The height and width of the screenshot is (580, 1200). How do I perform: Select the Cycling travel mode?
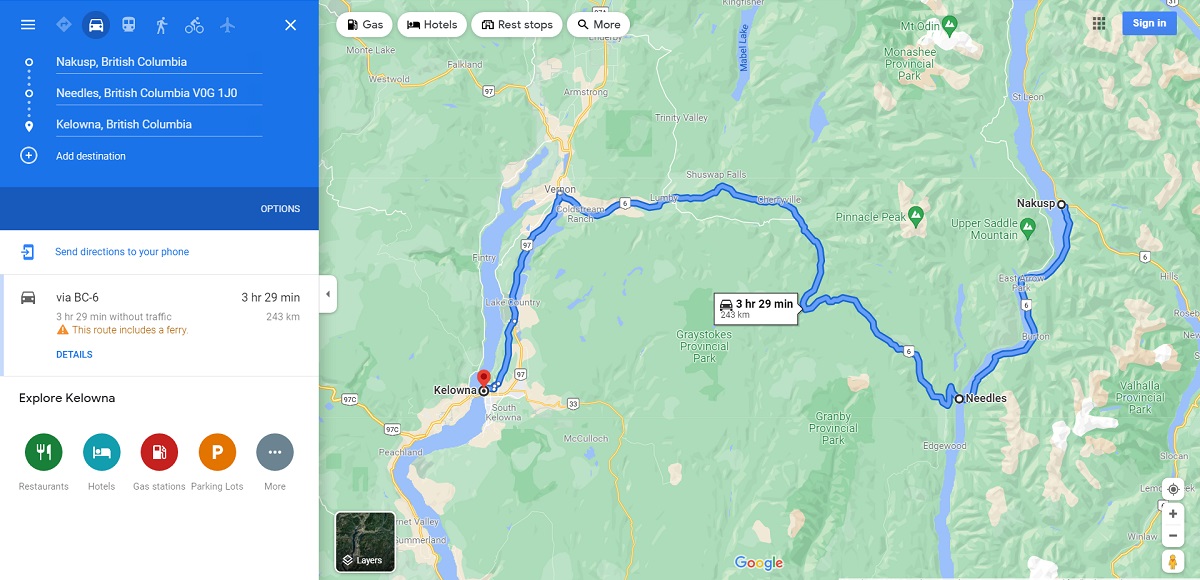point(194,25)
